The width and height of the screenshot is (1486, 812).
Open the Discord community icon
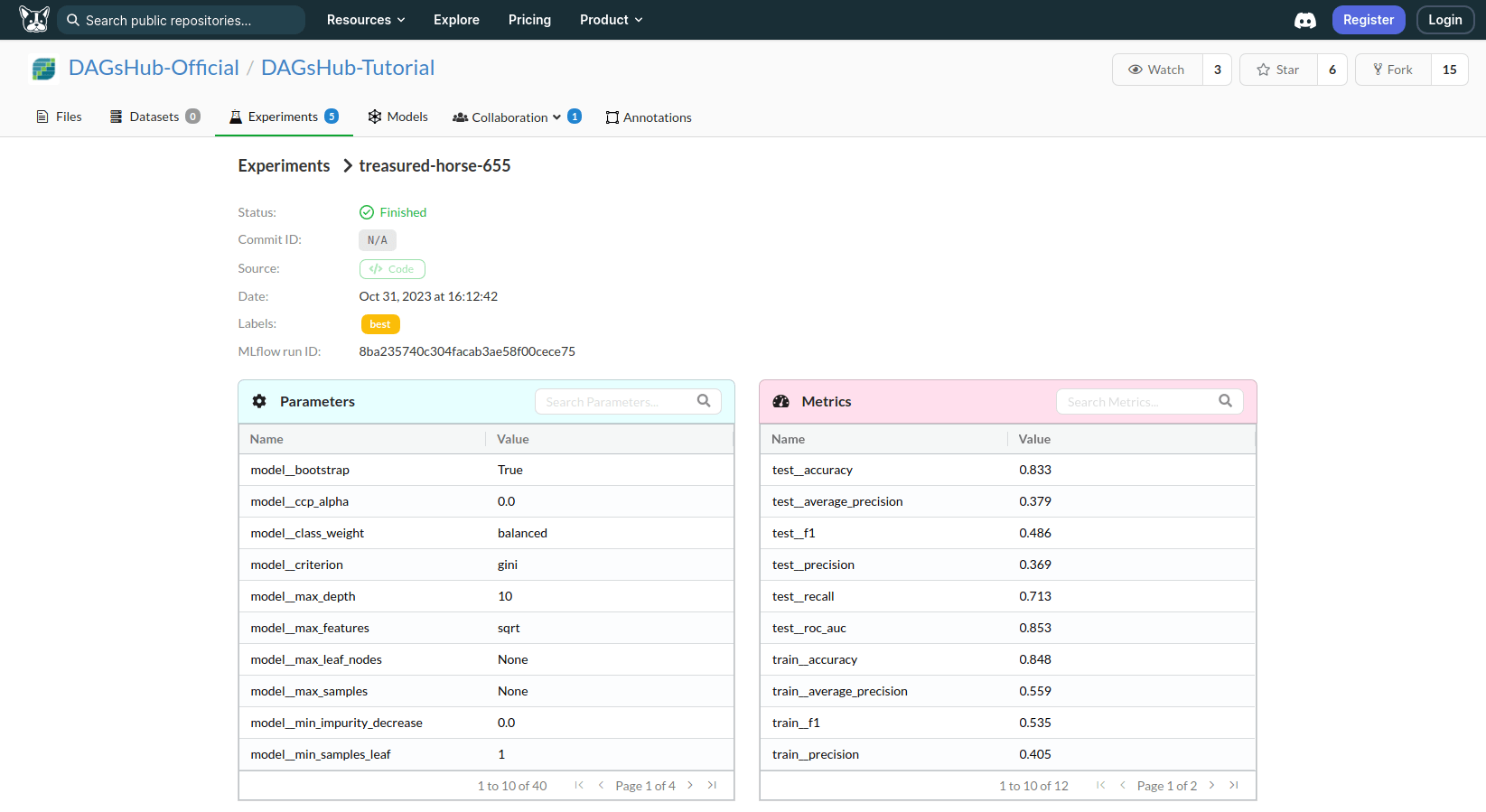(1304, 20)
